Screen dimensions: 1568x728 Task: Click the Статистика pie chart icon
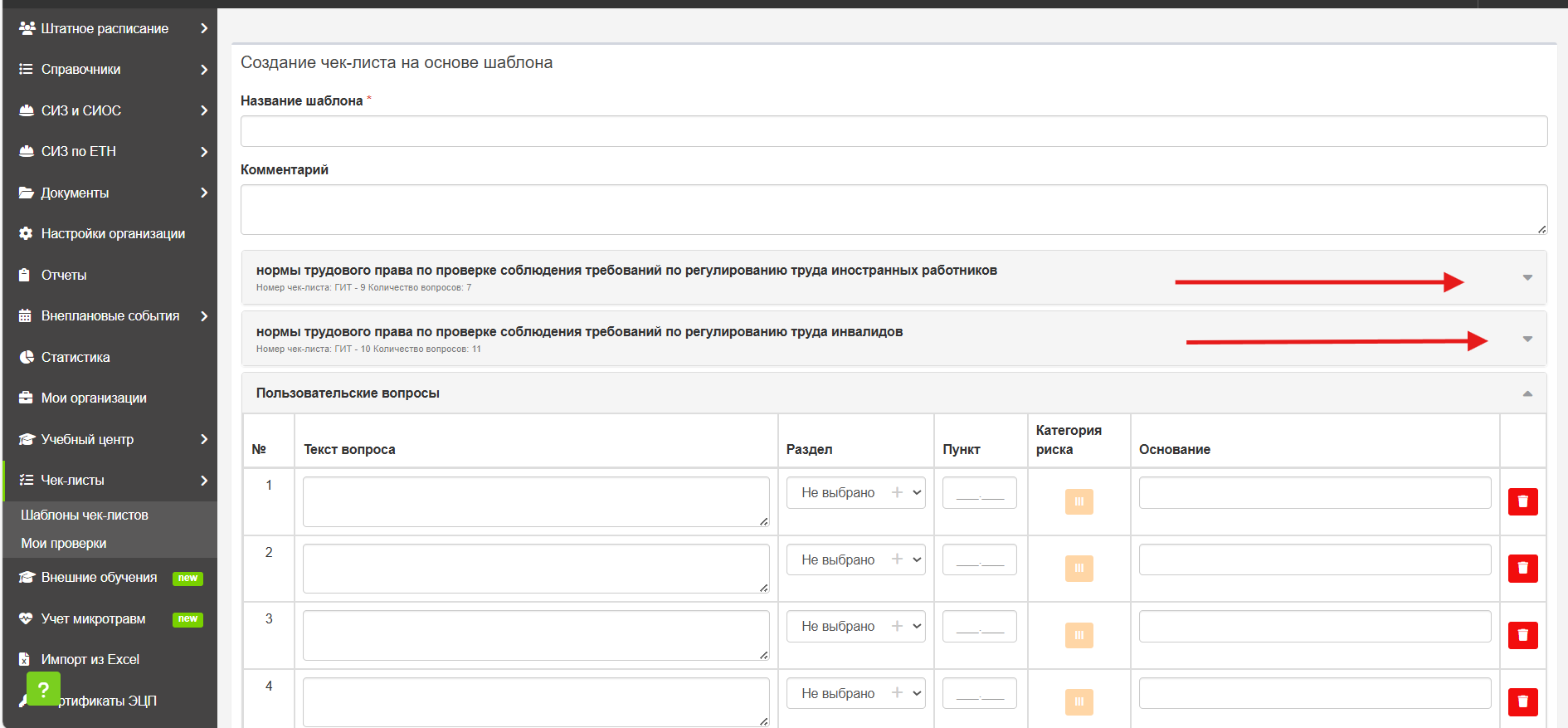[26, 357]
